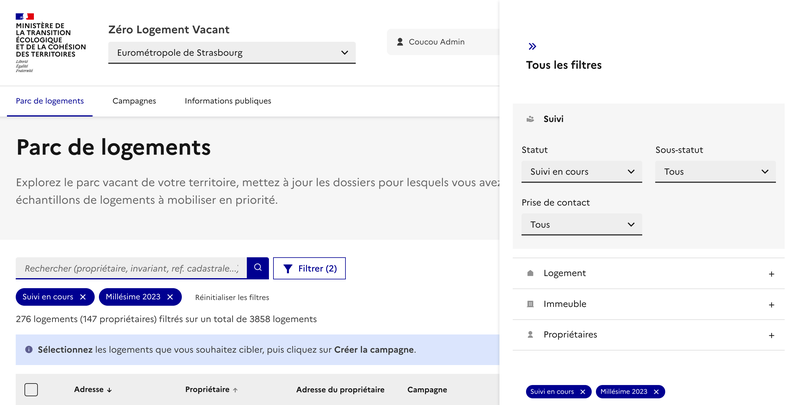The height and width of the screenshot is (405, 798).
Task: Switch to Campagnes tab
Action: pos(134,101)
